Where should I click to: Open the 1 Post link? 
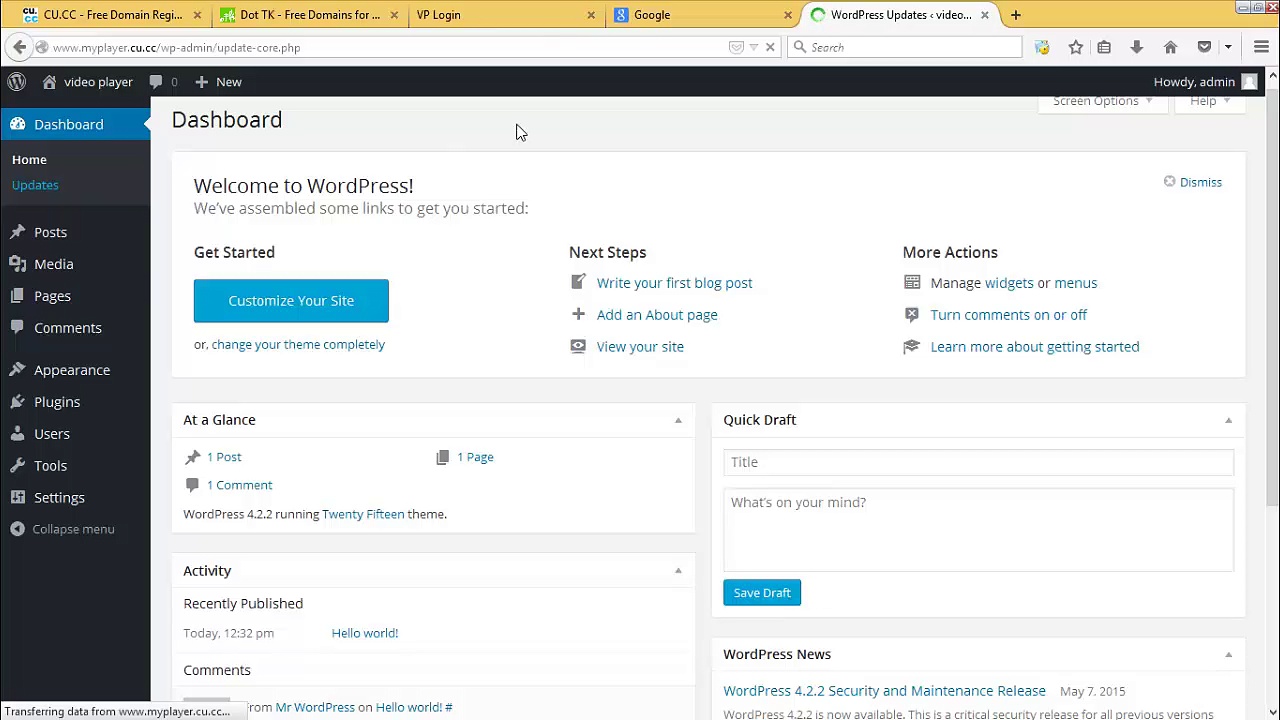(x=224, y=457)
